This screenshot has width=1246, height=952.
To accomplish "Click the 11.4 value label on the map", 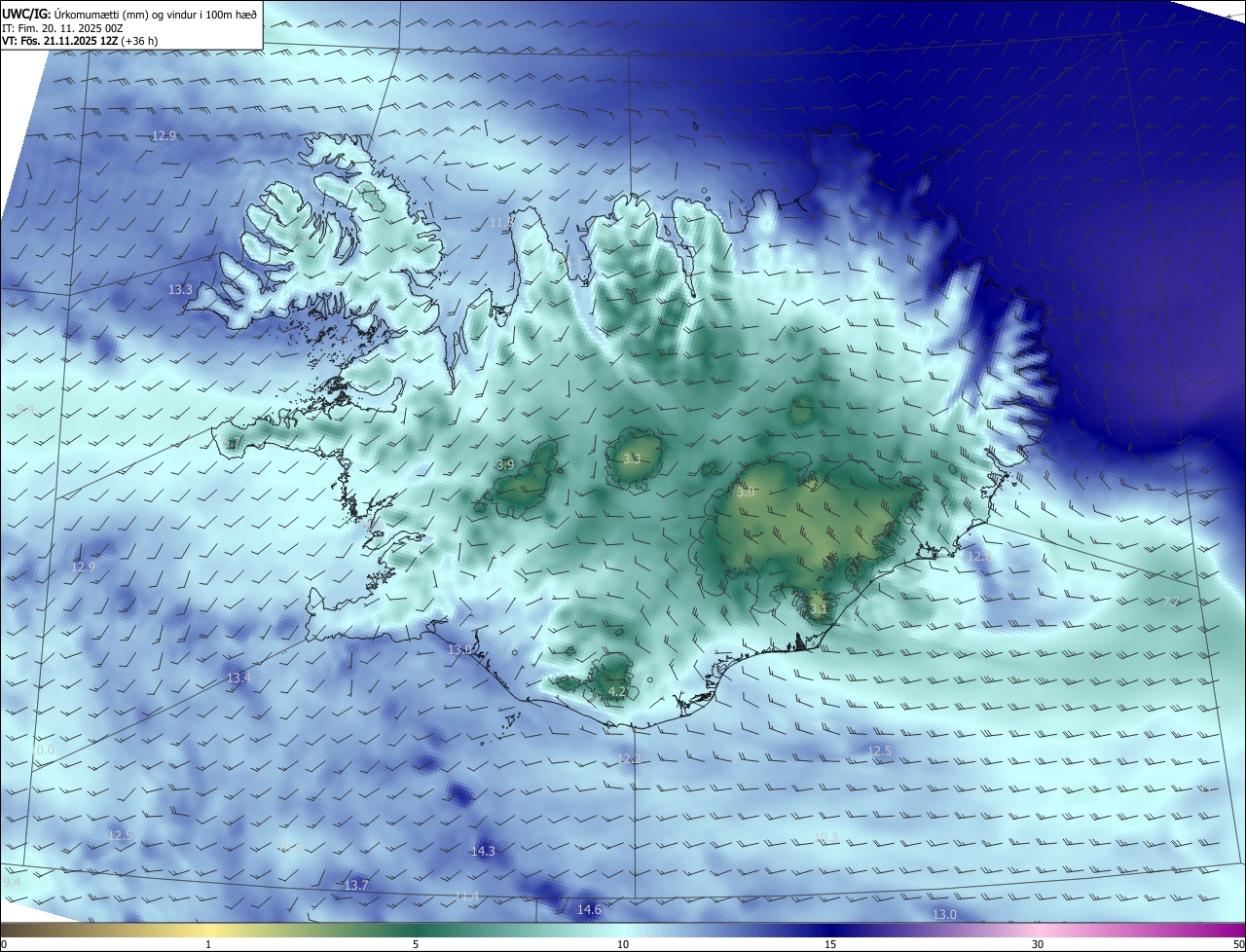I will pos(467,896).
